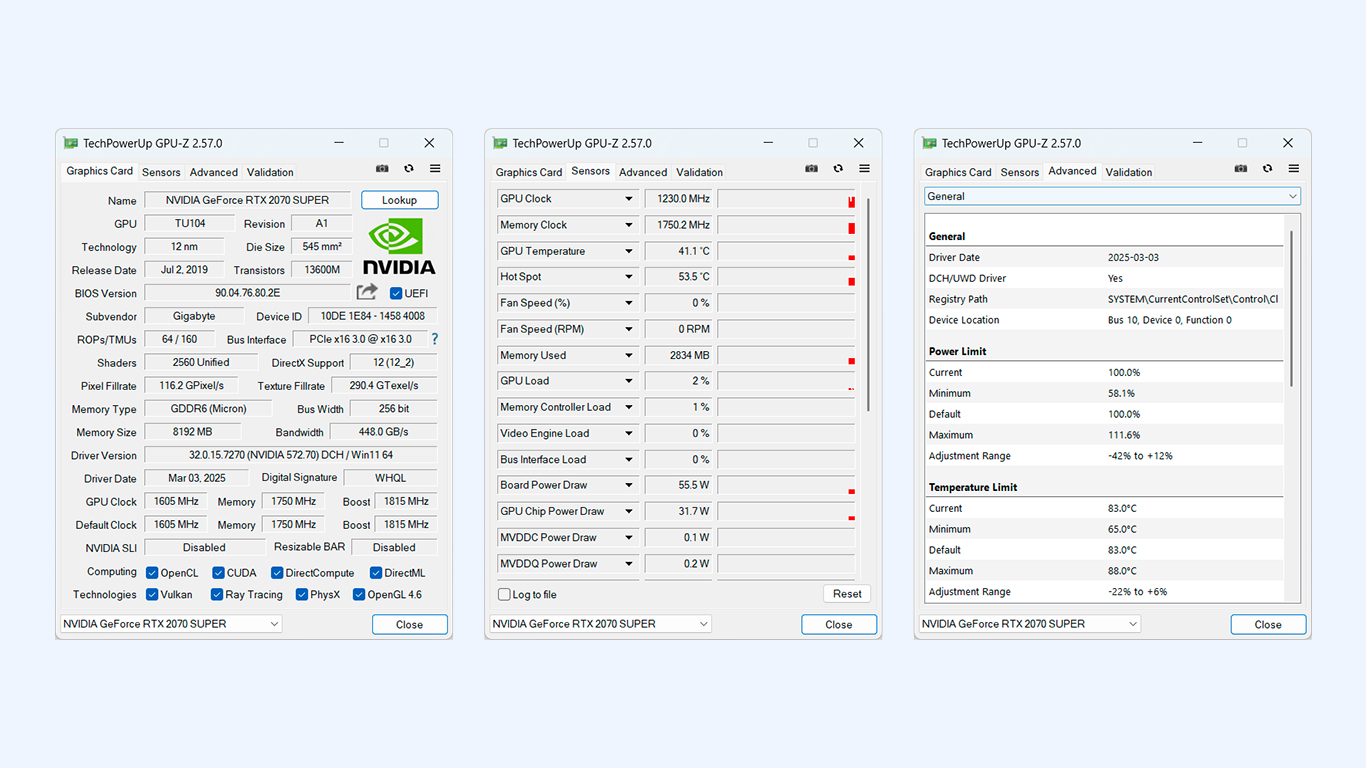
Task: Switch to Validation tab in Graphics Card window
Action: 270,172
